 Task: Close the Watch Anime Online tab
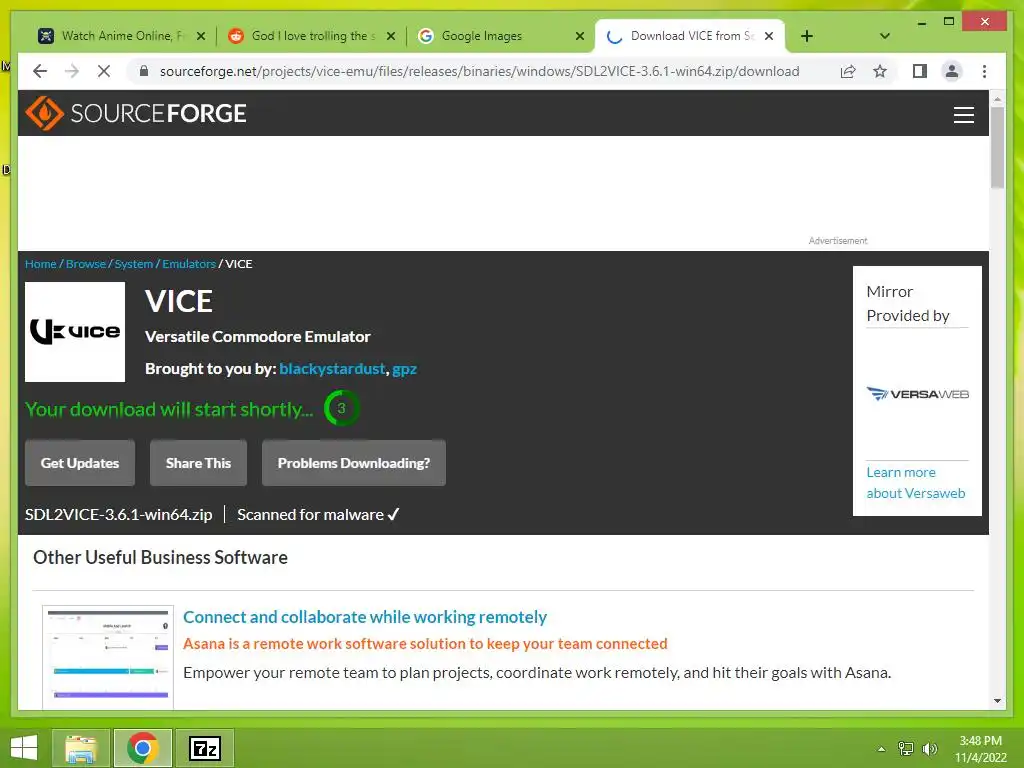(x=200, y=36)
